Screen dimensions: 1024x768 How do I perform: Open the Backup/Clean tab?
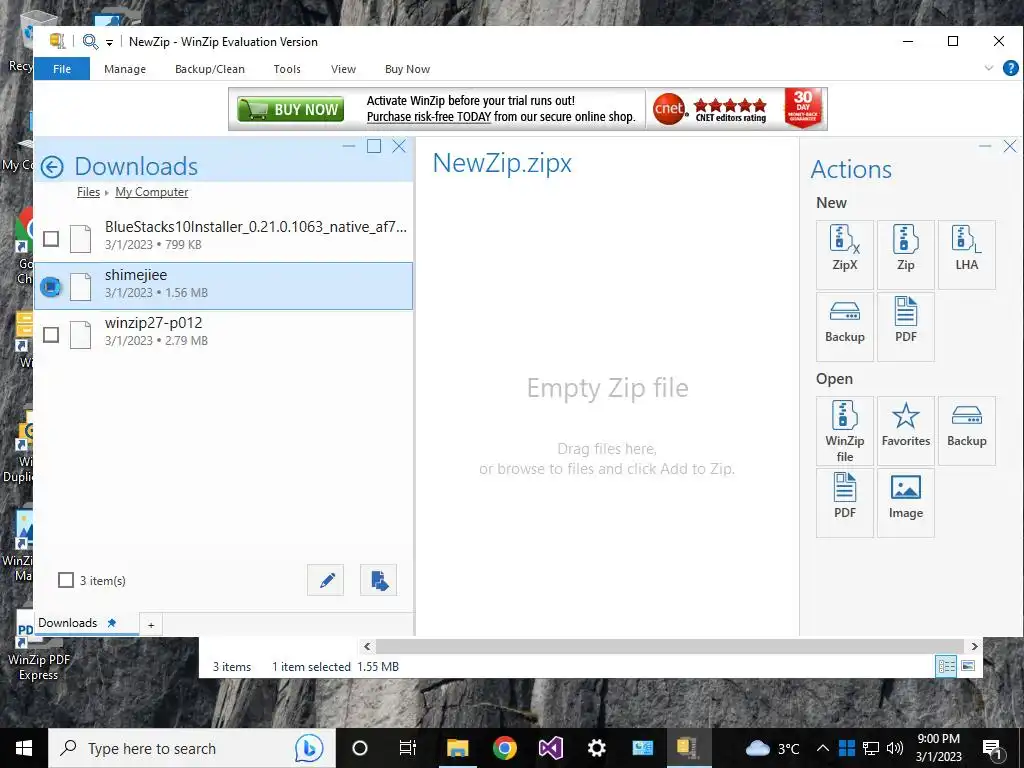[x=210, y=69]
